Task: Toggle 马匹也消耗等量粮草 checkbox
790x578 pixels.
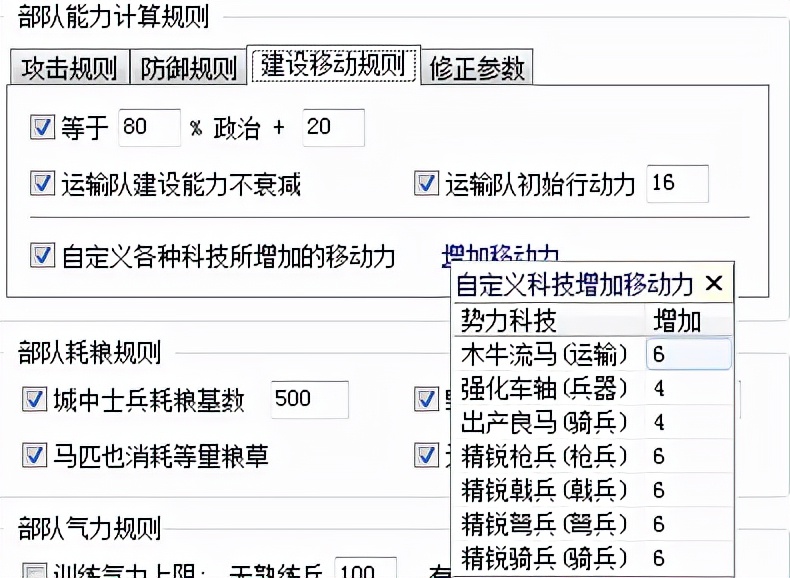Action: (x=35, y=455)
